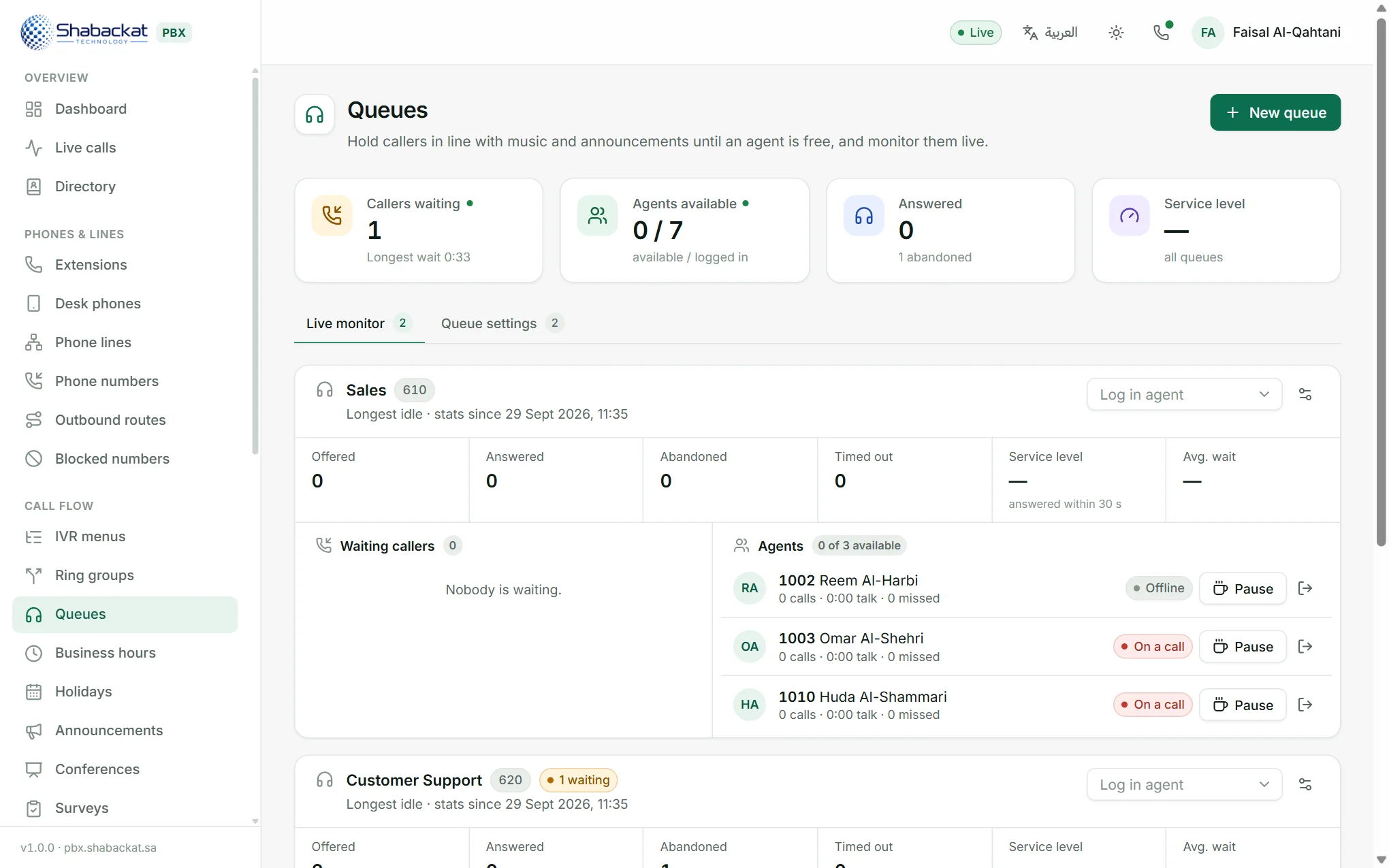Click the HA avatar of Huda Al-Shammari

(750, 705)
